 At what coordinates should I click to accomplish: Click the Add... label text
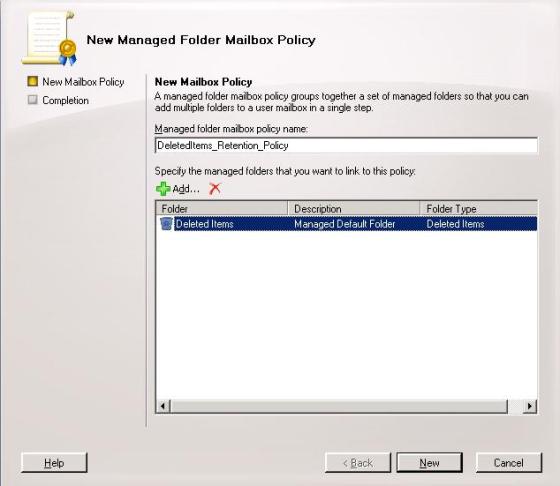pos(186,189)
